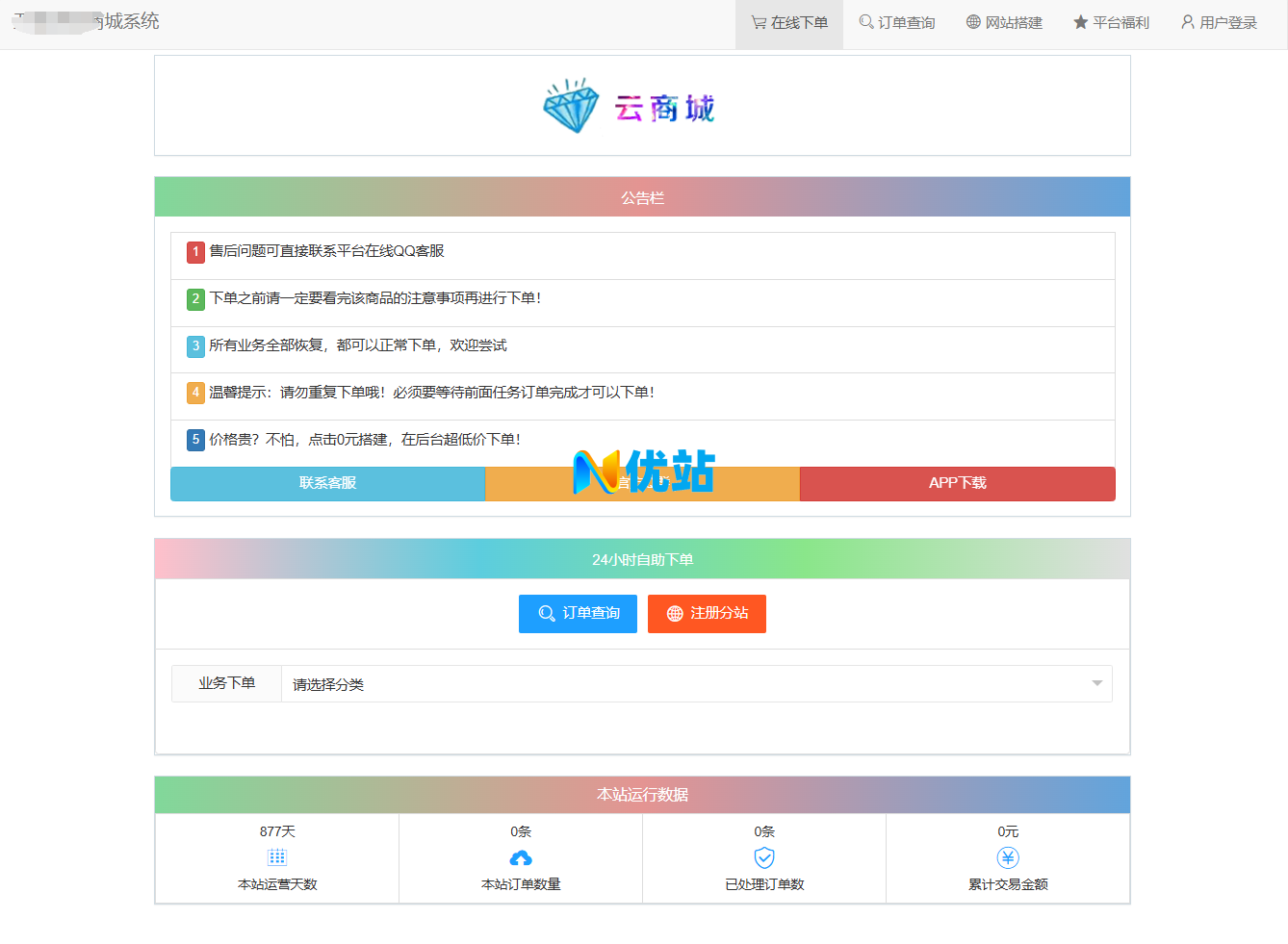Screen dimensions: 1288x944
Task: Click the star icon beside 平台福利
Action: pyautogui.click(x=1079, y=22)
